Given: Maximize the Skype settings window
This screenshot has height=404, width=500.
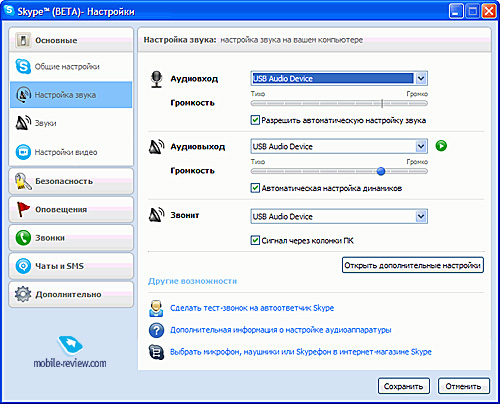Looking at the screenshot, I should pos(472,12).
